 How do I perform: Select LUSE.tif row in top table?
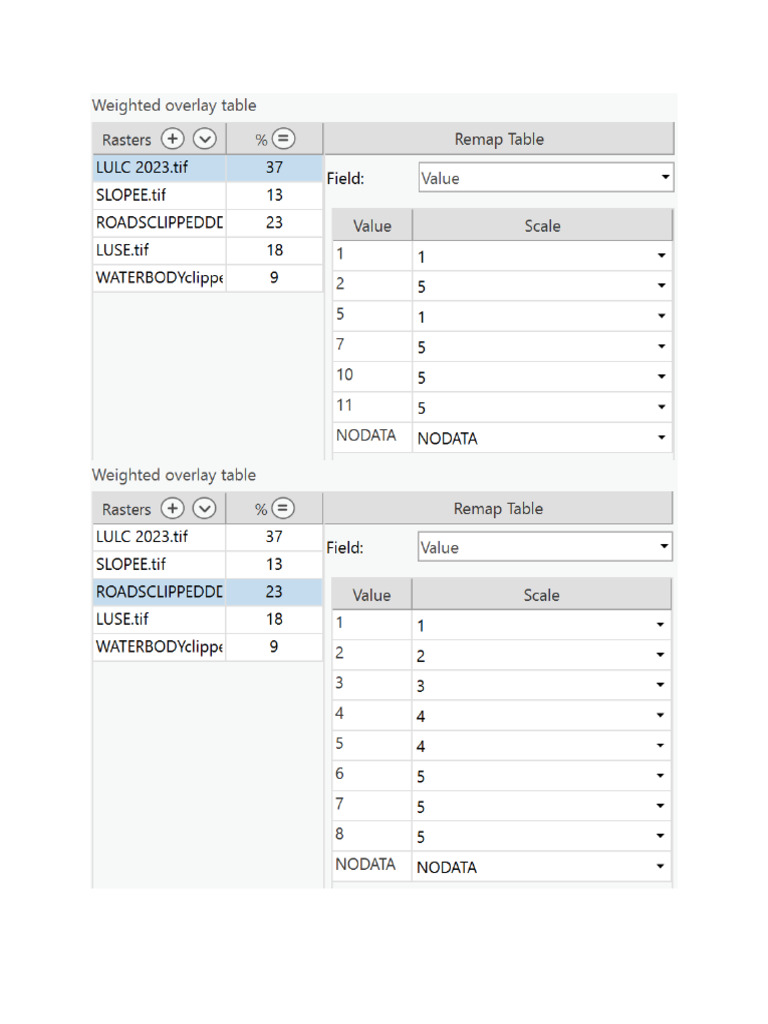coord(208,249)
